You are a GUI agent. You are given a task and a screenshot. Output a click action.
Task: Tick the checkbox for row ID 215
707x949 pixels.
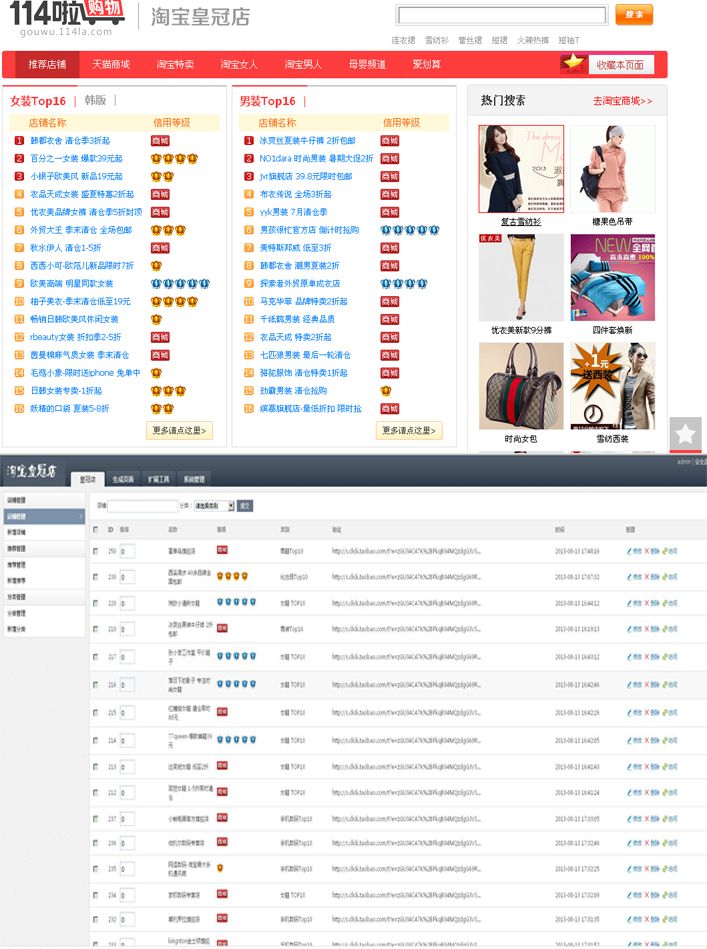click(x=96, y=712)
